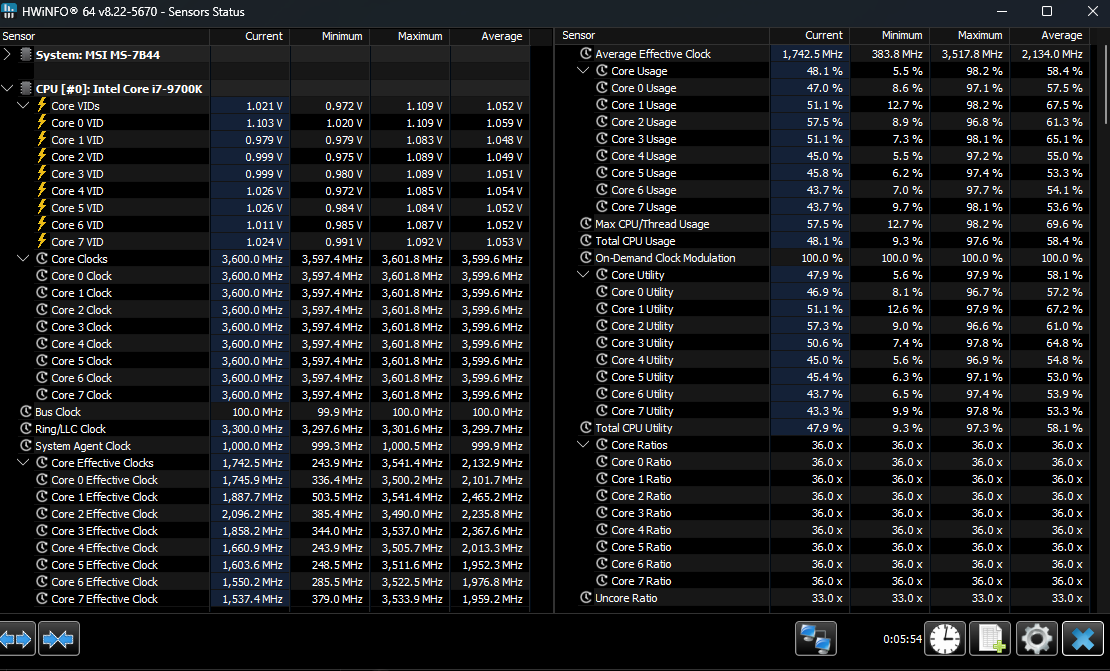This screenshot has height=671, width=1110.
Task: Click Ring/LLC Clock current value 3,300.0 MHz
Action: (251, 429)
